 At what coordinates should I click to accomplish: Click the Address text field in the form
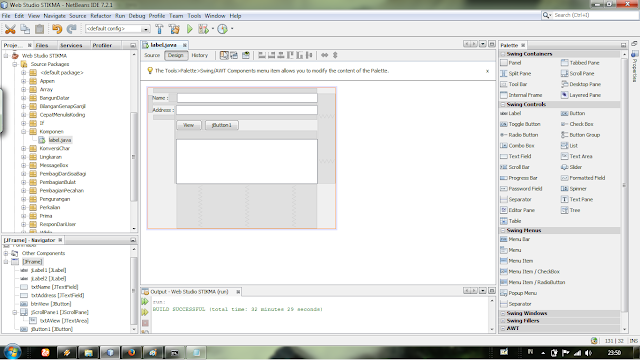(x=247, y=110)
